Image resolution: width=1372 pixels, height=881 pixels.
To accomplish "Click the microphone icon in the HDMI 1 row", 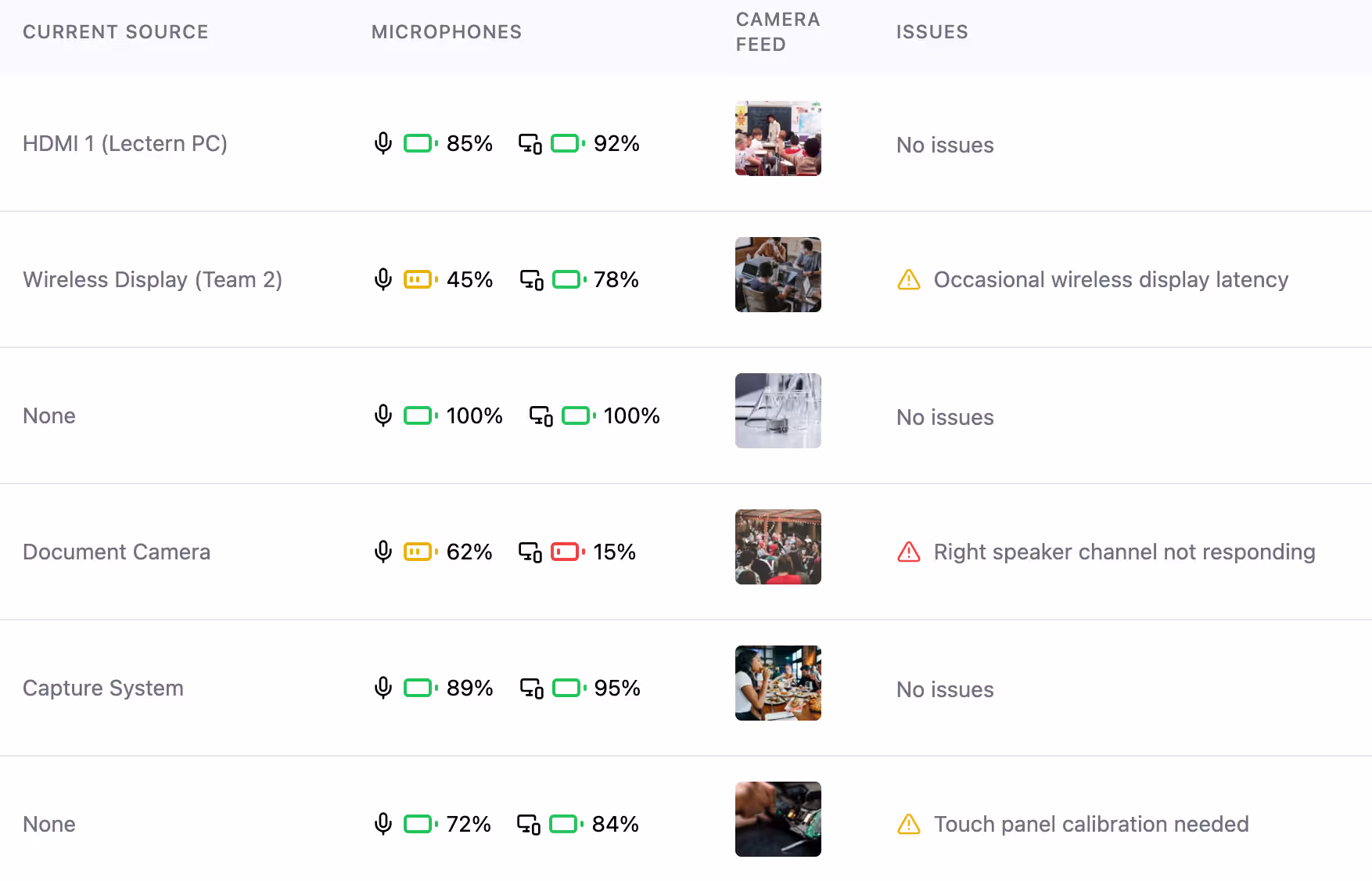I will pyautogui.click(x=383, y=143).
